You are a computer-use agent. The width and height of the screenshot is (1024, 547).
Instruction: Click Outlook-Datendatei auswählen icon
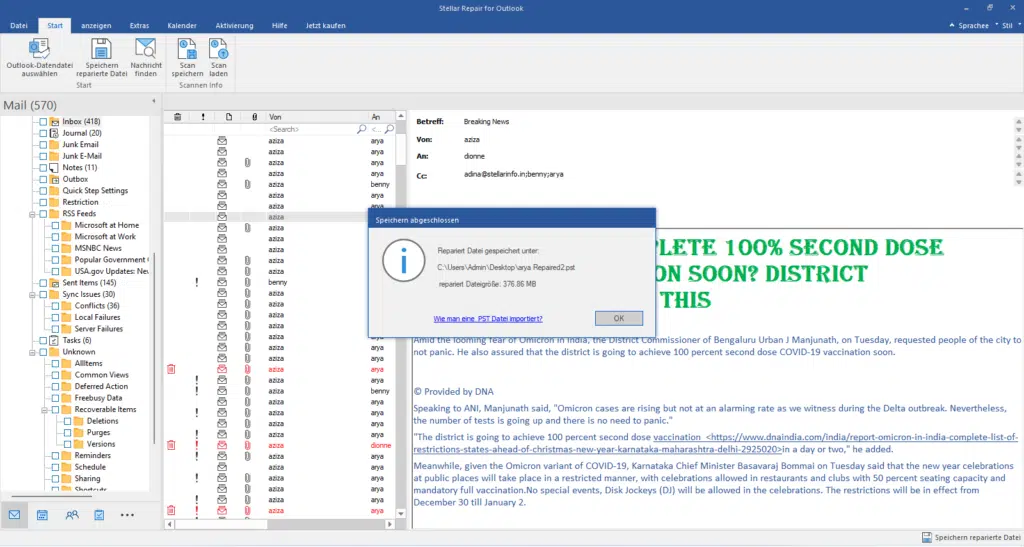[x=39, y=48]
